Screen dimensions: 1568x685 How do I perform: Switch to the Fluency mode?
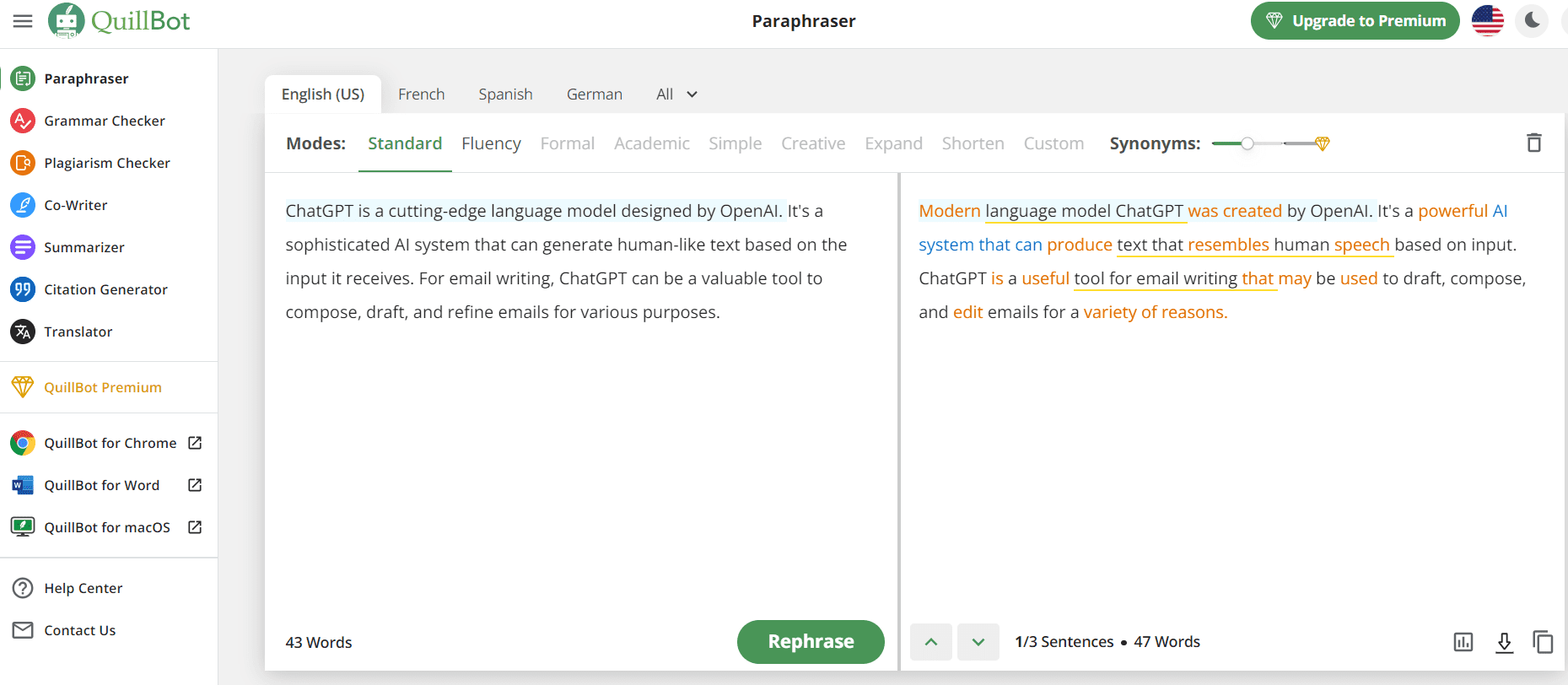491,143
